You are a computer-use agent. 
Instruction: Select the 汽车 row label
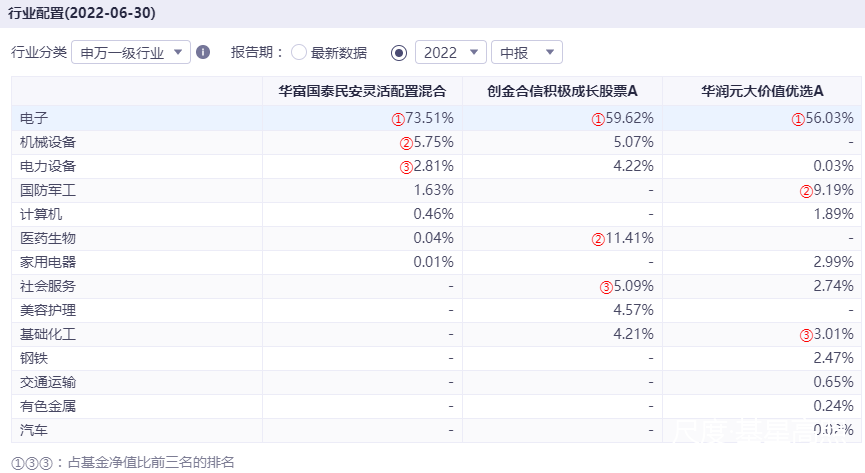click(34, 431)
